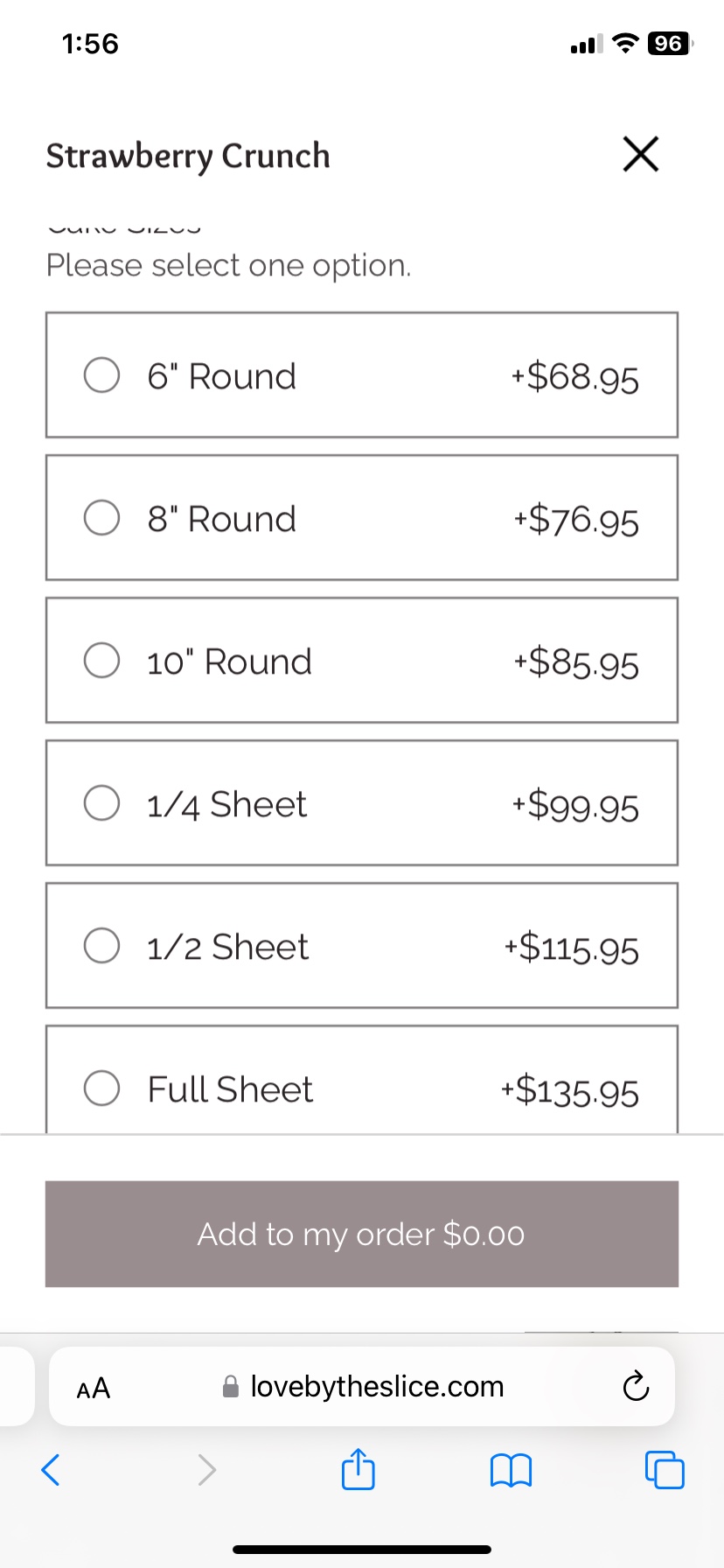Open Safari bookmarks book icon

(x=512, y=1470)
